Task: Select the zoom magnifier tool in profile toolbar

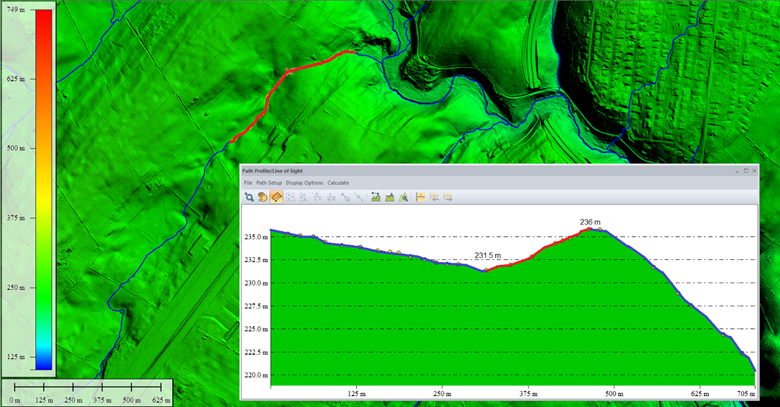Action: pos(248,197)
